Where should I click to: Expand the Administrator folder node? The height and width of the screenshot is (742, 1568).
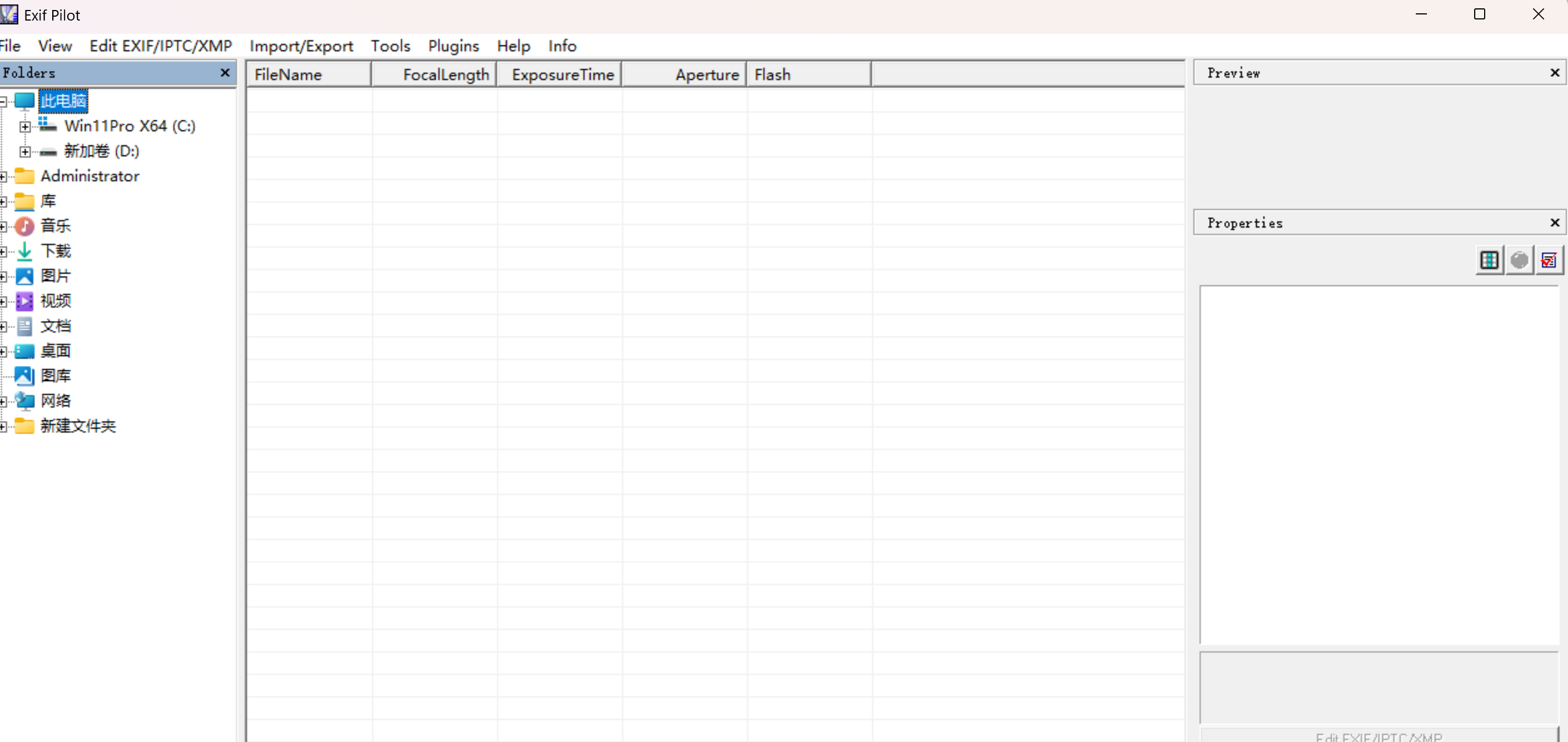click(x=2, y=177)
